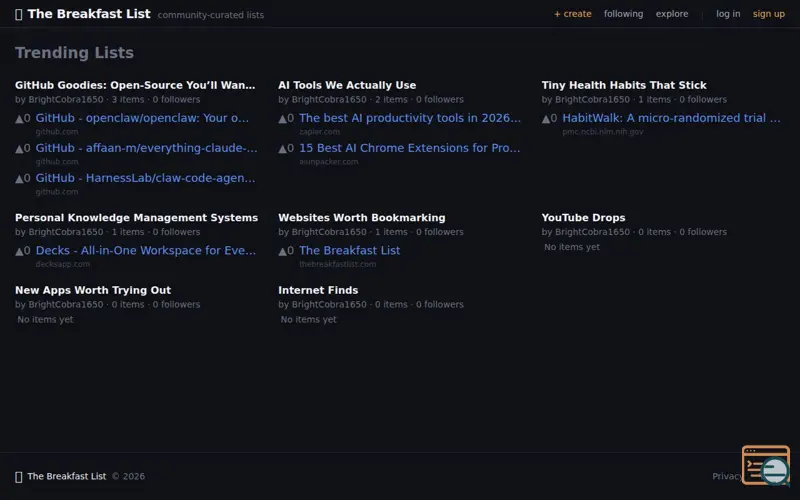800x500 pixels.
Task: Click the pmc.ncbi.nlm.nih.gov domain text
Action: pos(603,132)
